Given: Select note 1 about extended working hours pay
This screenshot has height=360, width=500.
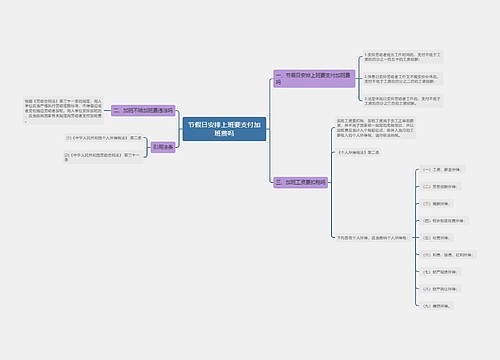Looking at the screenshot, I should [x=403, y=57].
